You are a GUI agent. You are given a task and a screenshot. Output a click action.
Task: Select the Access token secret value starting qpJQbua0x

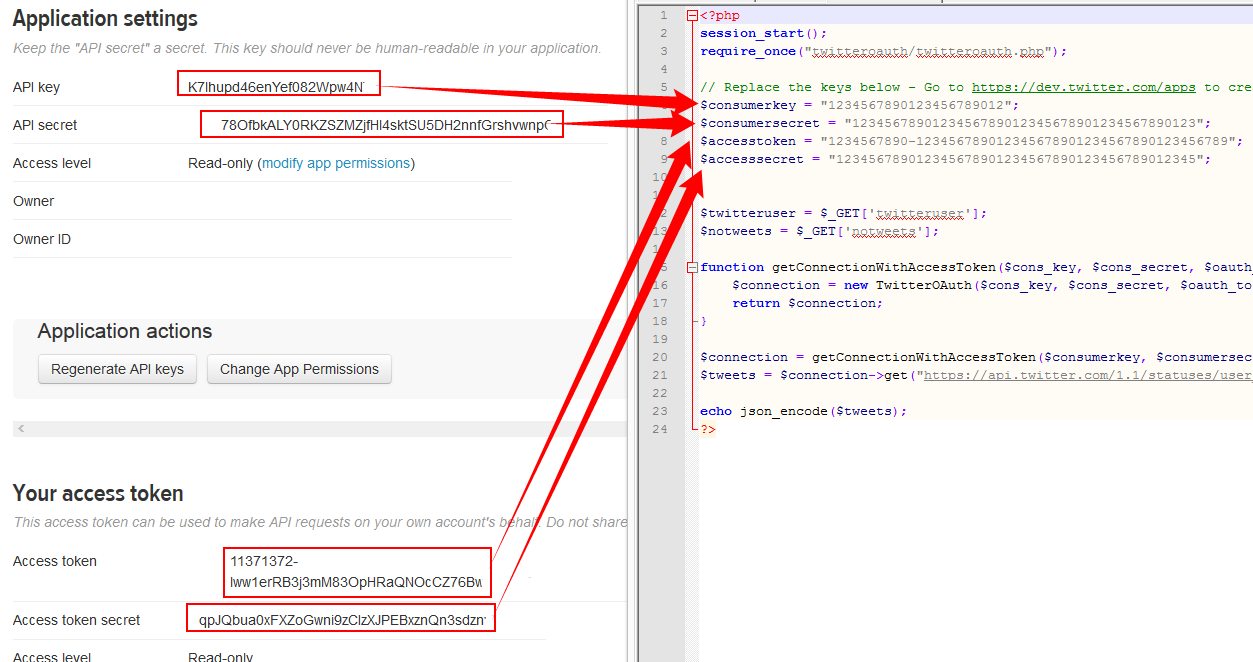[x=342, y=620]
